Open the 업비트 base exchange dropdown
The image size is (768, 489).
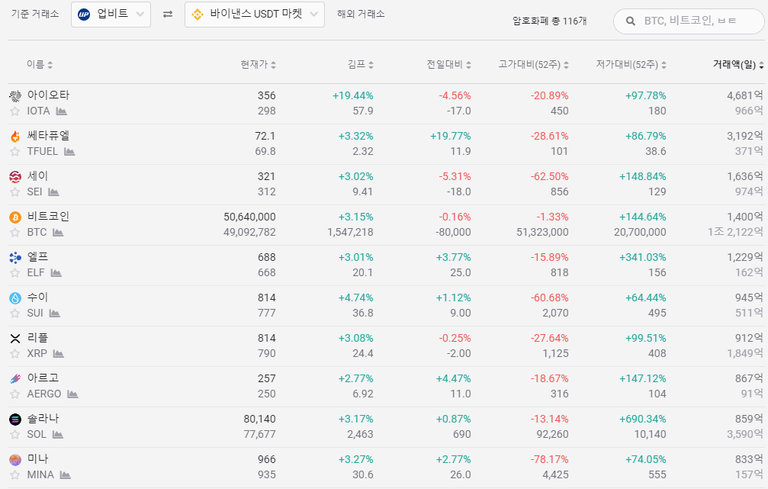[x=111, y=14]
